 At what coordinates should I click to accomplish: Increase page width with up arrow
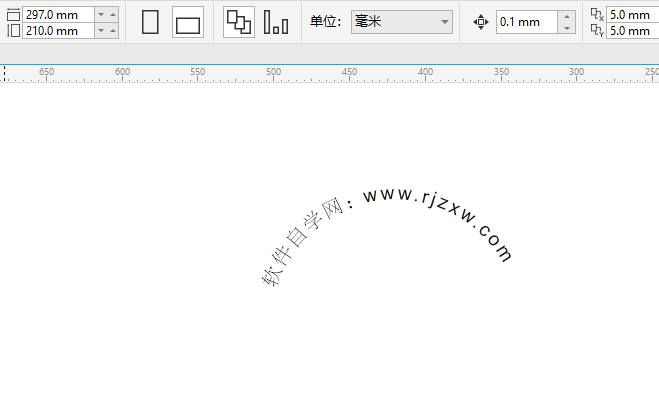coord(113,15)
